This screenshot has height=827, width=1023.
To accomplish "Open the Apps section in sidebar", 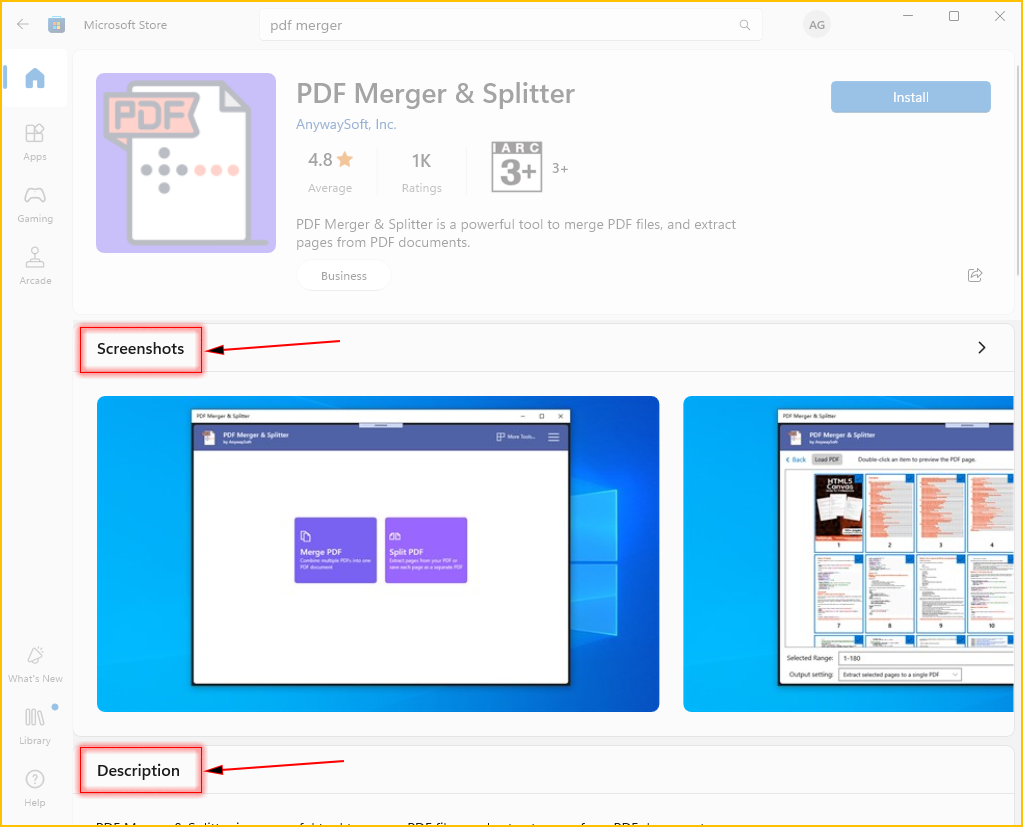I will (35, 141).
